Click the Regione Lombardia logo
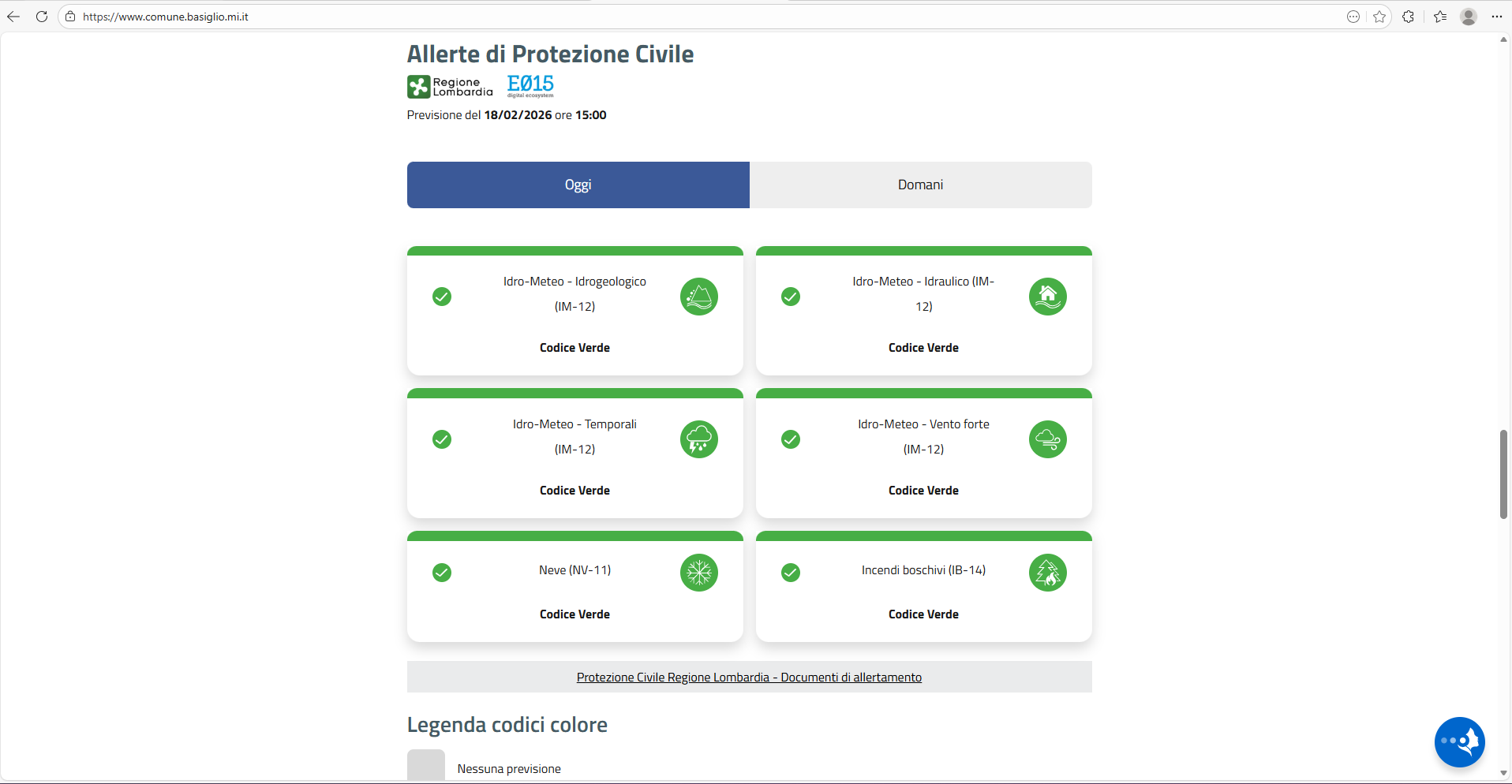Screen dimensions: 1512x784 point(450,87)
